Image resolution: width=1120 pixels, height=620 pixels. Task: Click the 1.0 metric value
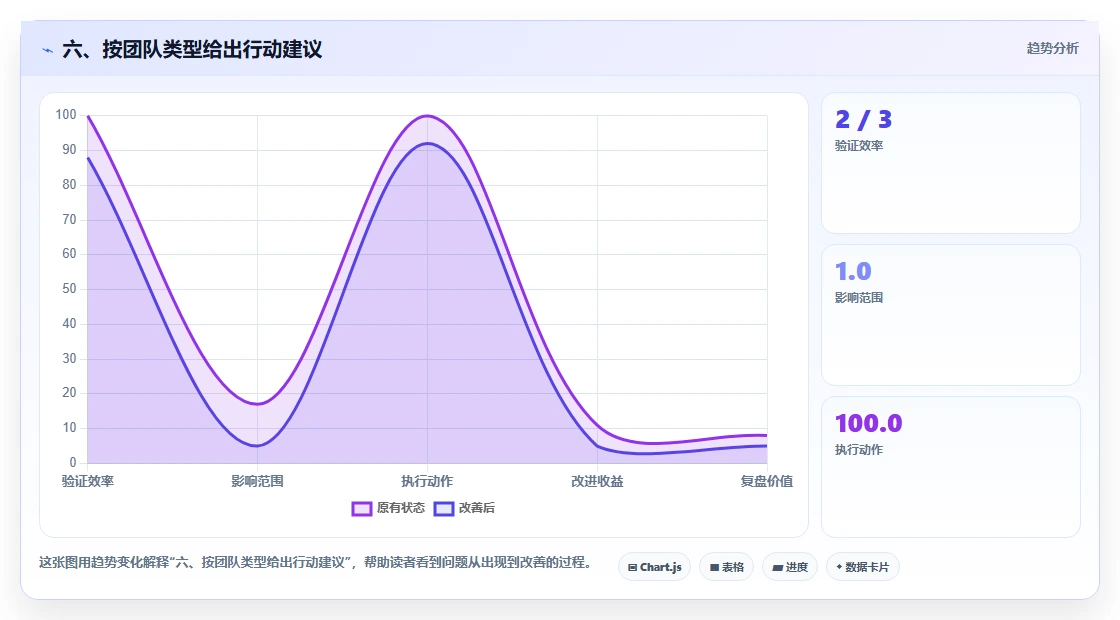[x=854, y=271]
